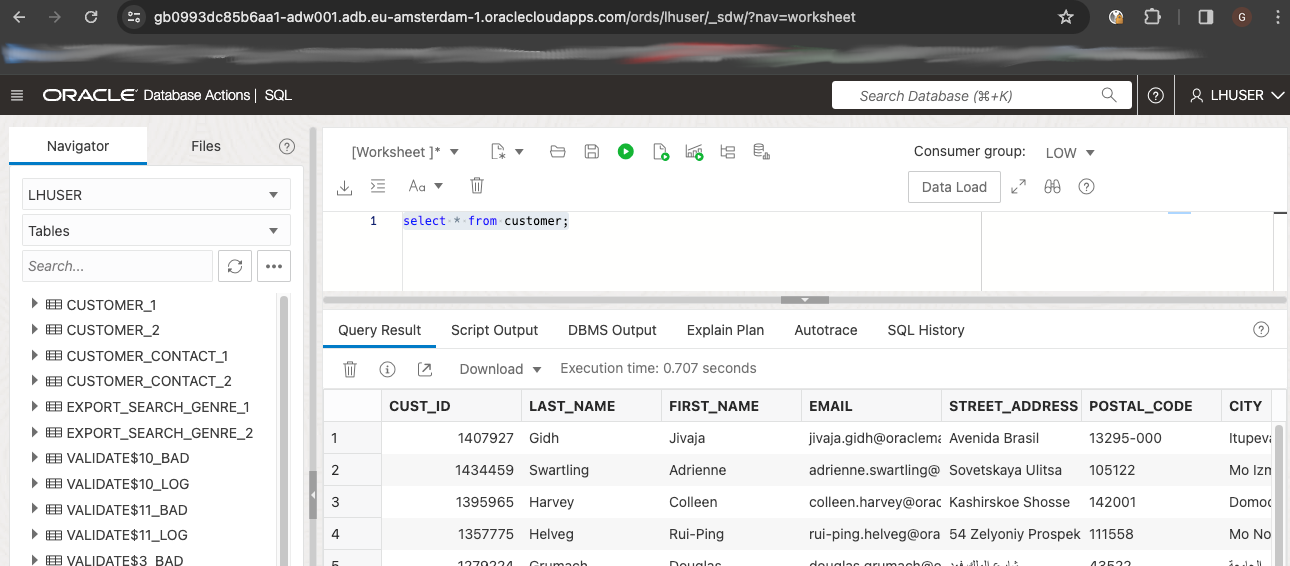Open the Chrome profile avatar G
The image size is (1290, 566).
(x=1242, y=17)
